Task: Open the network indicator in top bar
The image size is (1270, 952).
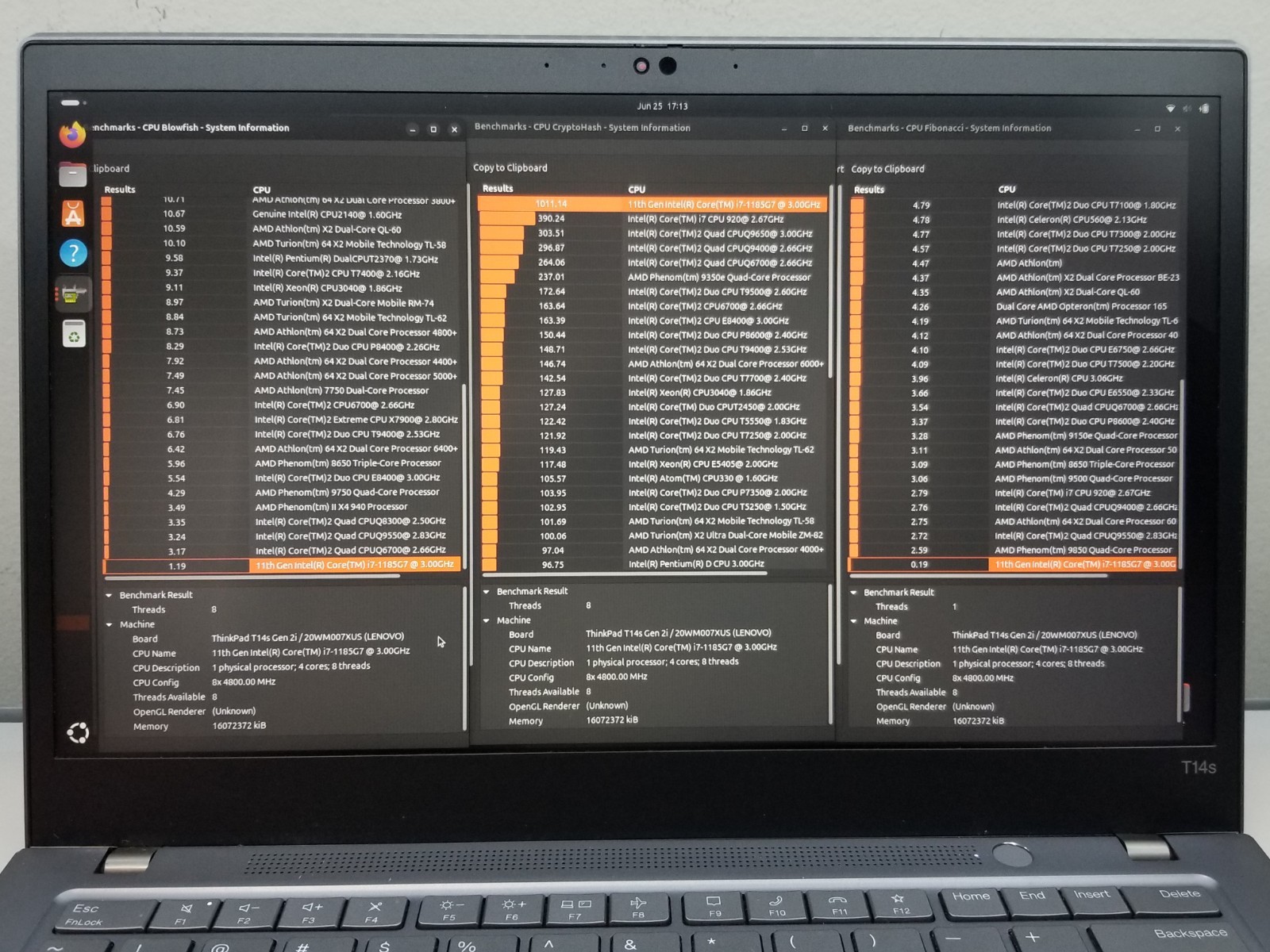Action: (1170, 108)
